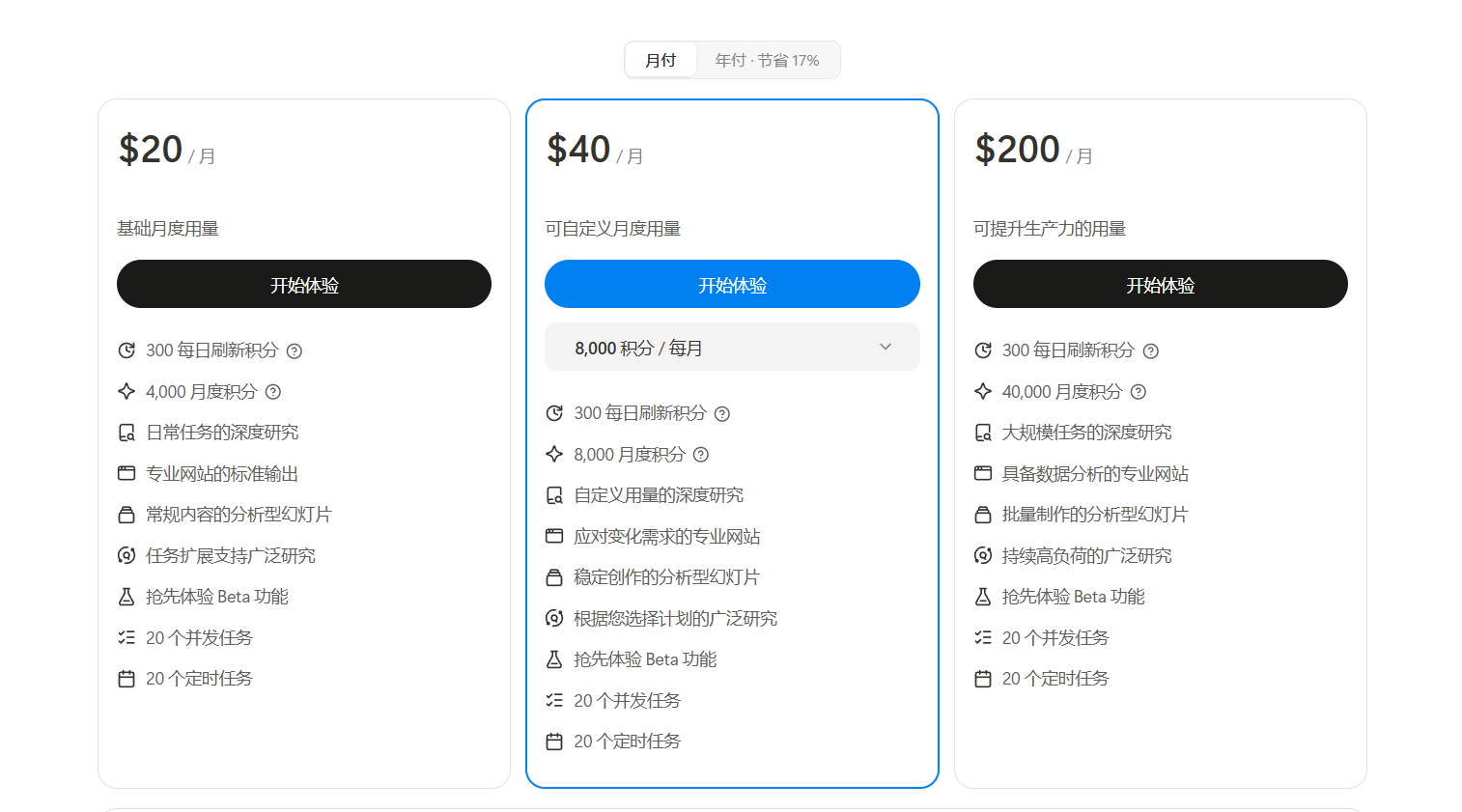The height and width of the screenshot is (812, 1462).
Task: Click wide research icon next to 根据您选择计划的广泛研究
Action: (x=554, y=618)
